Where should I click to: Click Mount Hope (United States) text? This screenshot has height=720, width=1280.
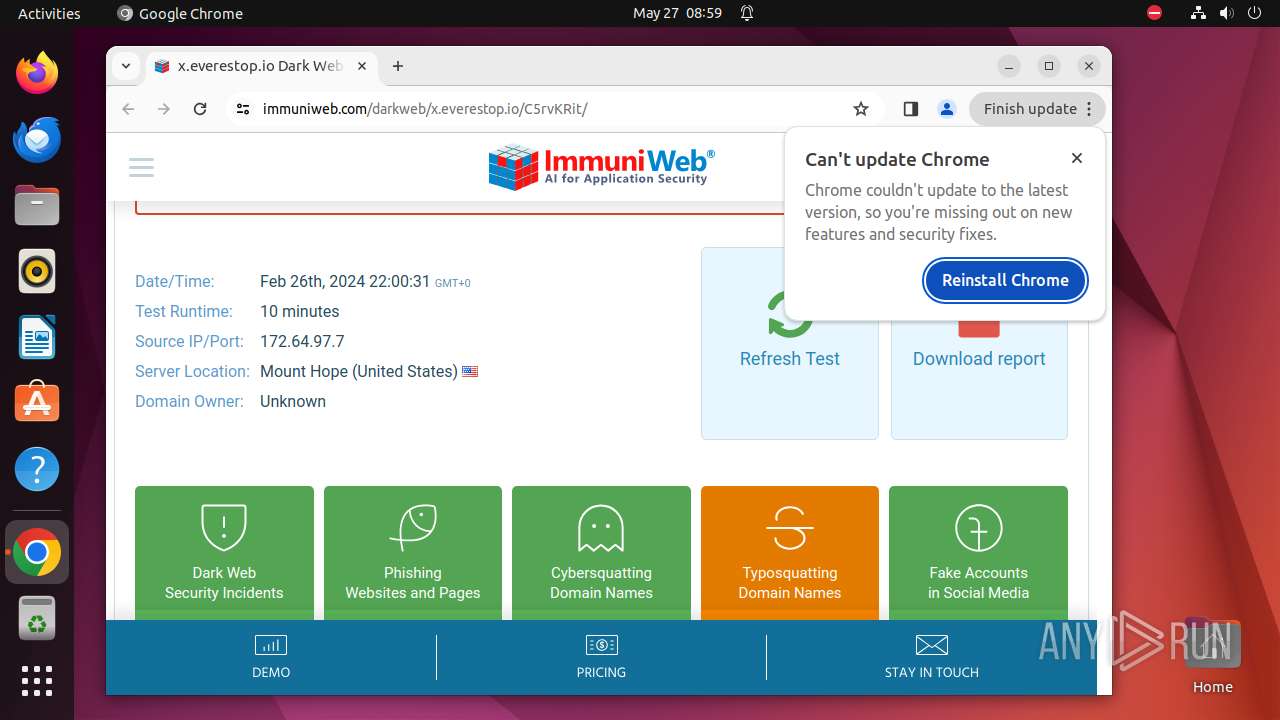[x=359, y=371]
